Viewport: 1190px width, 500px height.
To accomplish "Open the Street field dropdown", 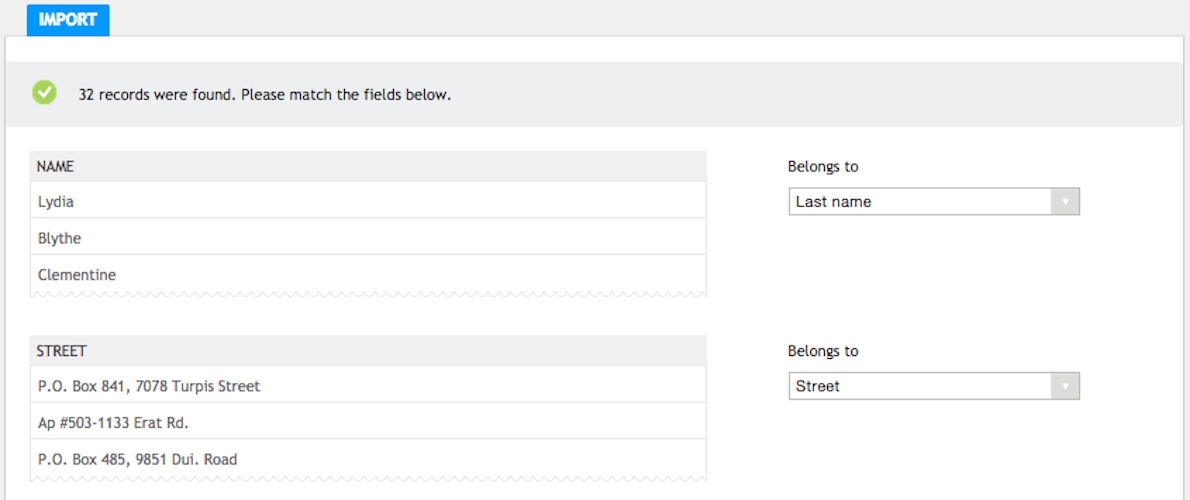I will tap(920, 386).
